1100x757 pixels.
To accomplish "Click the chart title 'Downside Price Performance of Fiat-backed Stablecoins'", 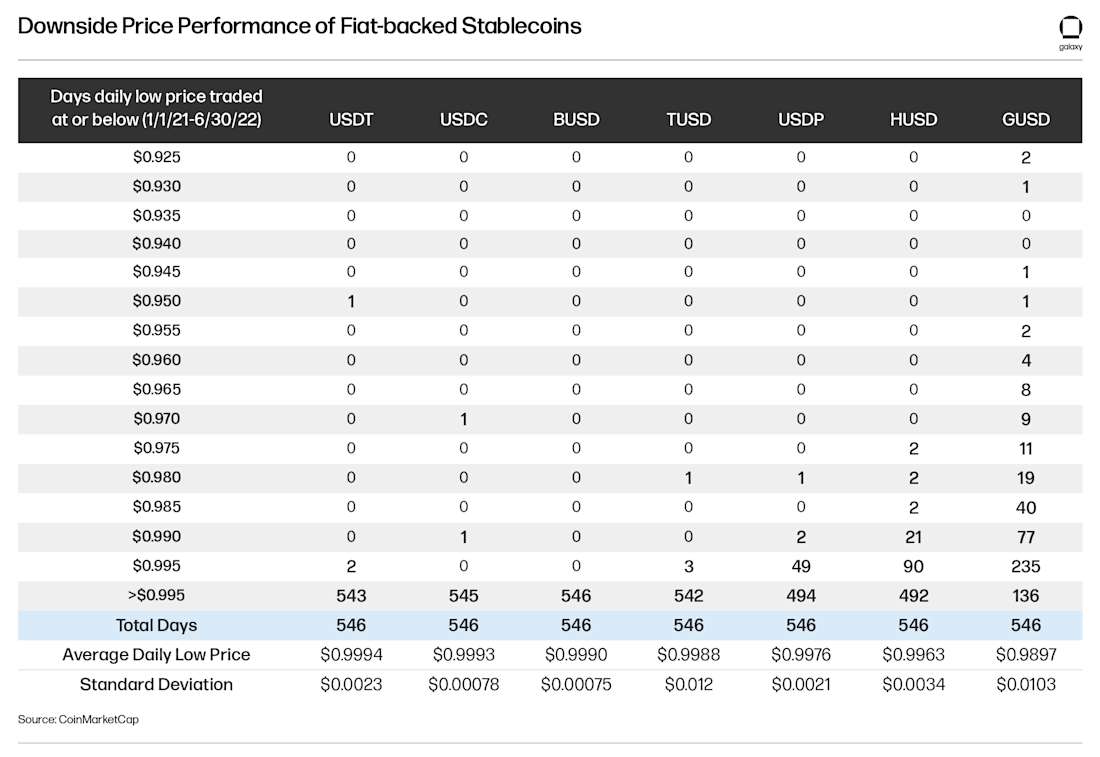I will click(300, 26).
